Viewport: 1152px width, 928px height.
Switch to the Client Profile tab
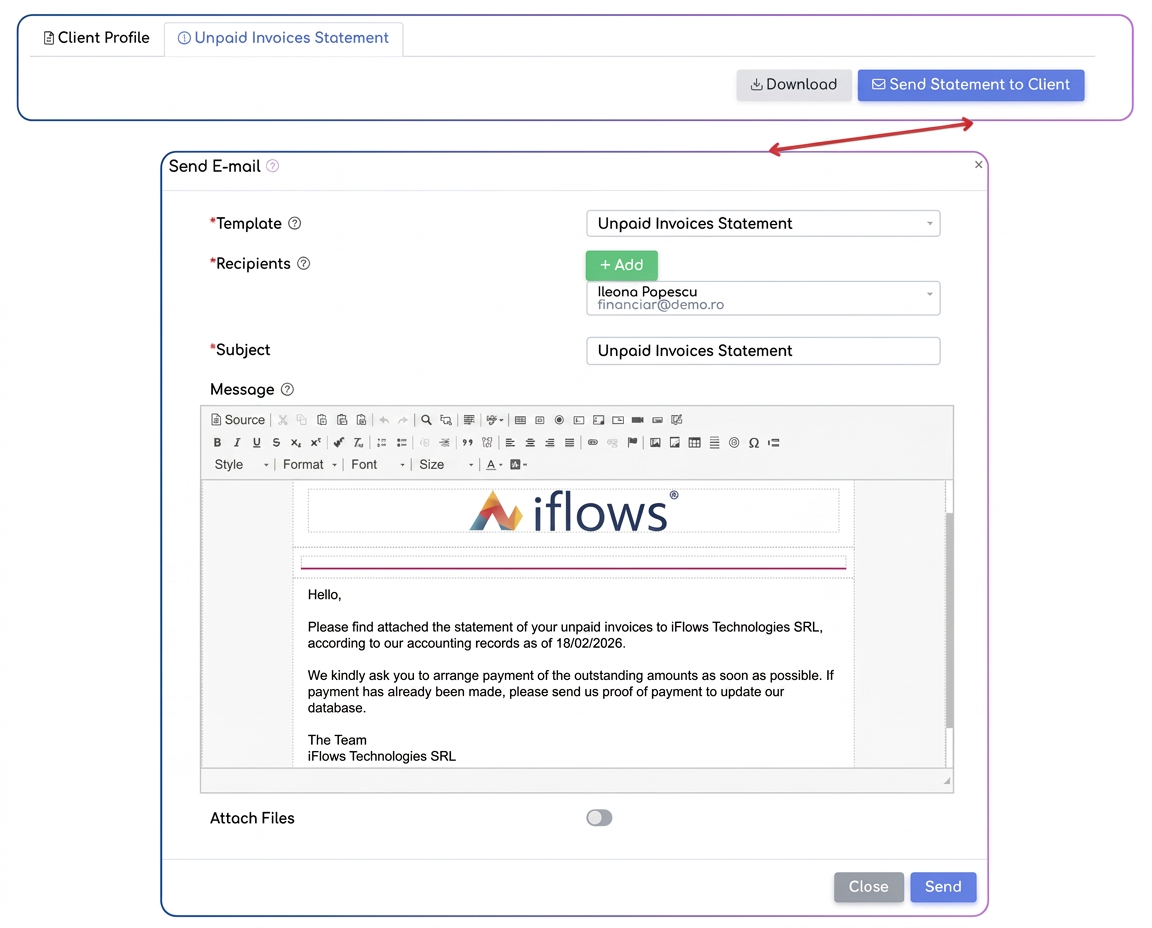pos(96,37)
